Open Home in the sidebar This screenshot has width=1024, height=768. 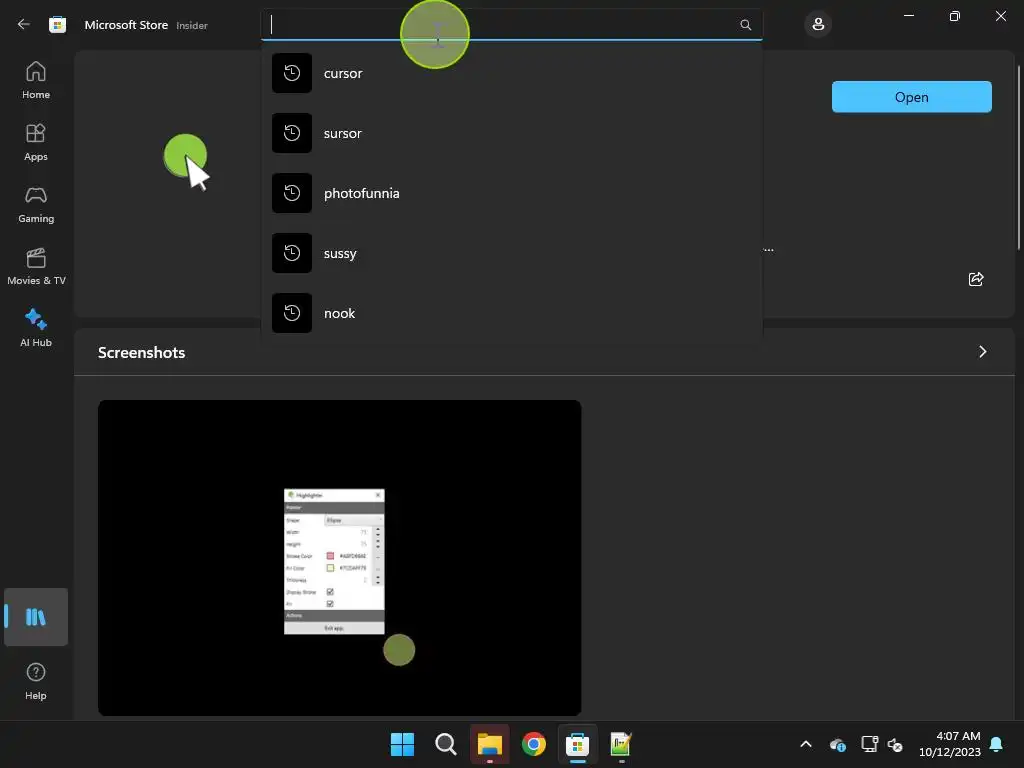pyautogui.click(x=36, y=80)
